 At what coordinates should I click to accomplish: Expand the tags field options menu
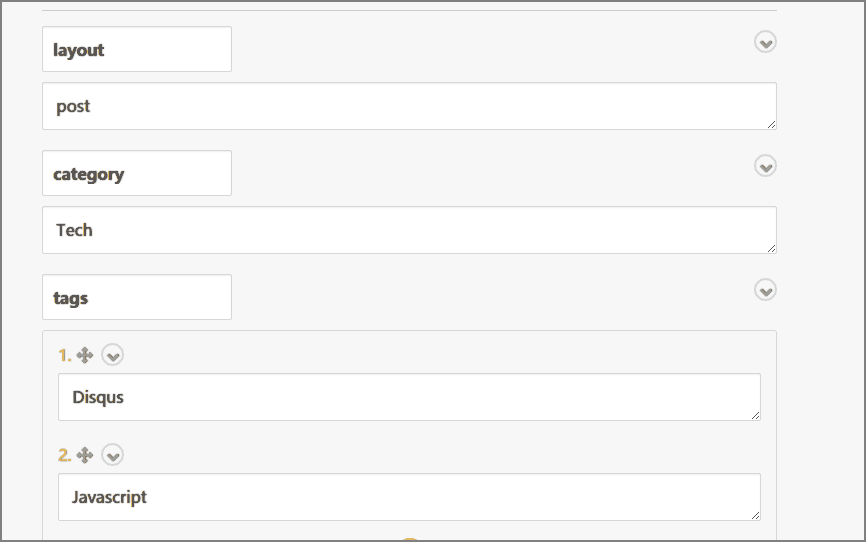coord(765,290)
